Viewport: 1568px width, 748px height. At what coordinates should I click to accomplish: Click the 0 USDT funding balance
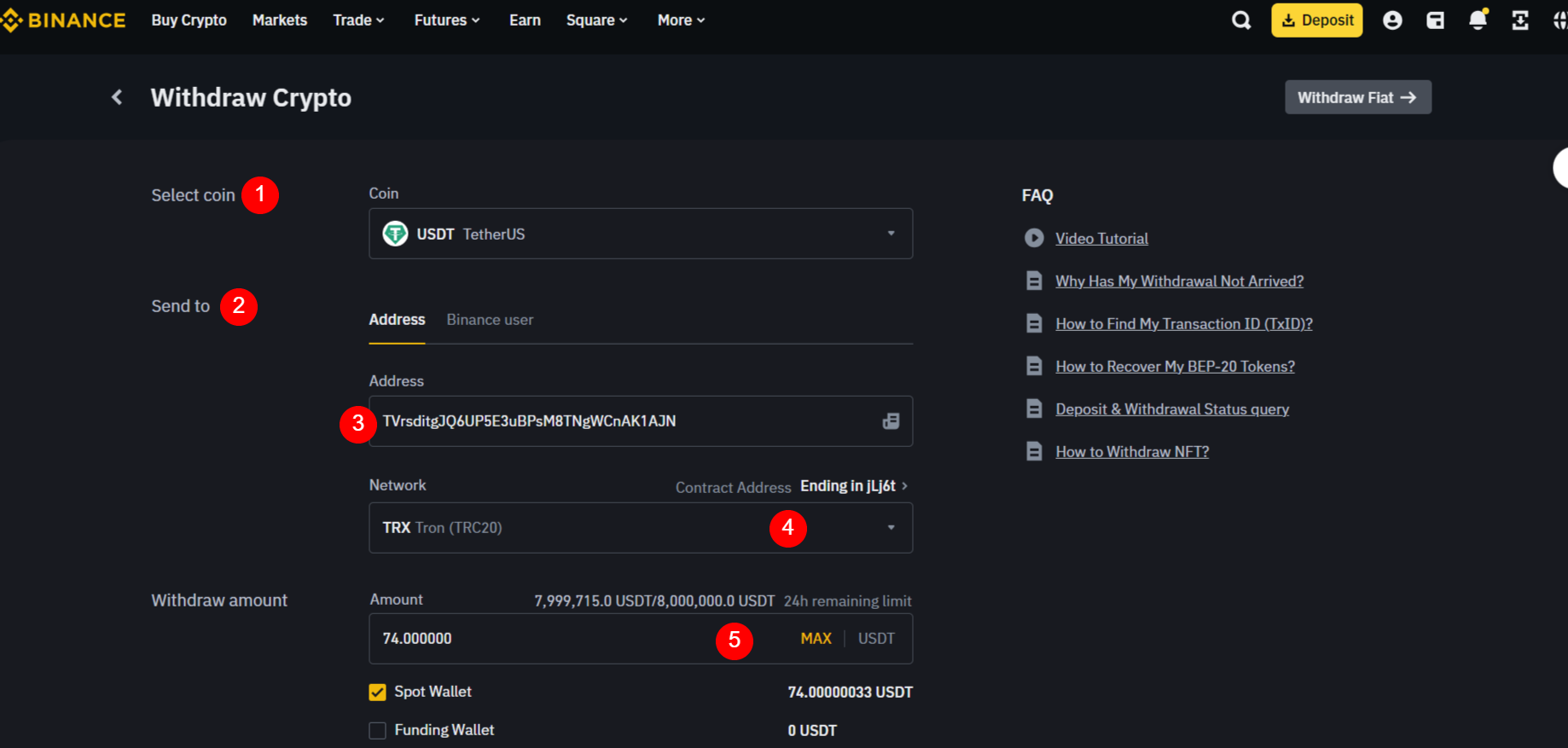coord(812,730)
